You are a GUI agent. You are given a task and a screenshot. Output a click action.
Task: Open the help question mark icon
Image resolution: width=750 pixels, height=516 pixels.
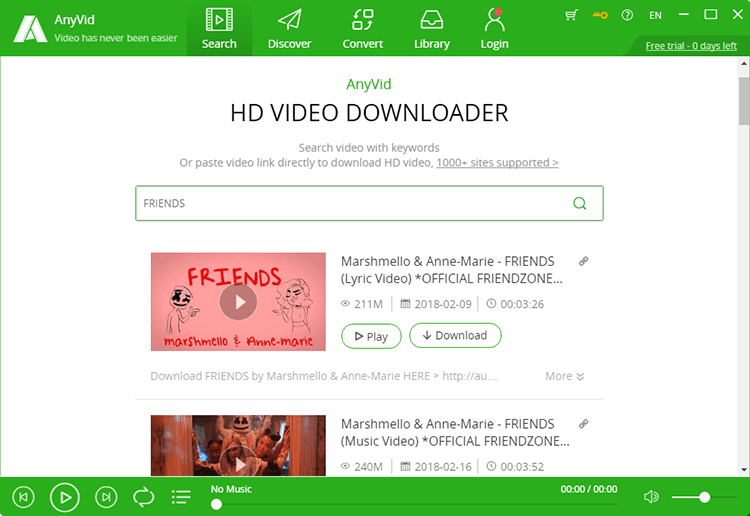[627, 15]
